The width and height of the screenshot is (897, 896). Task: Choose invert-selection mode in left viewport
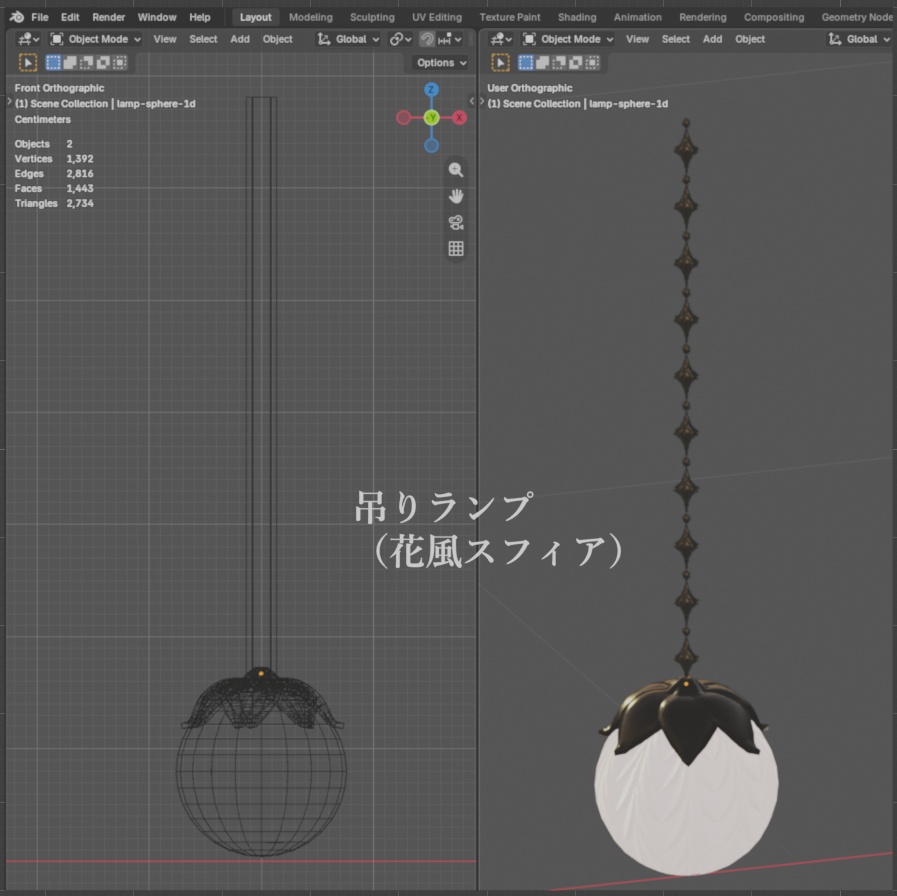103,62
